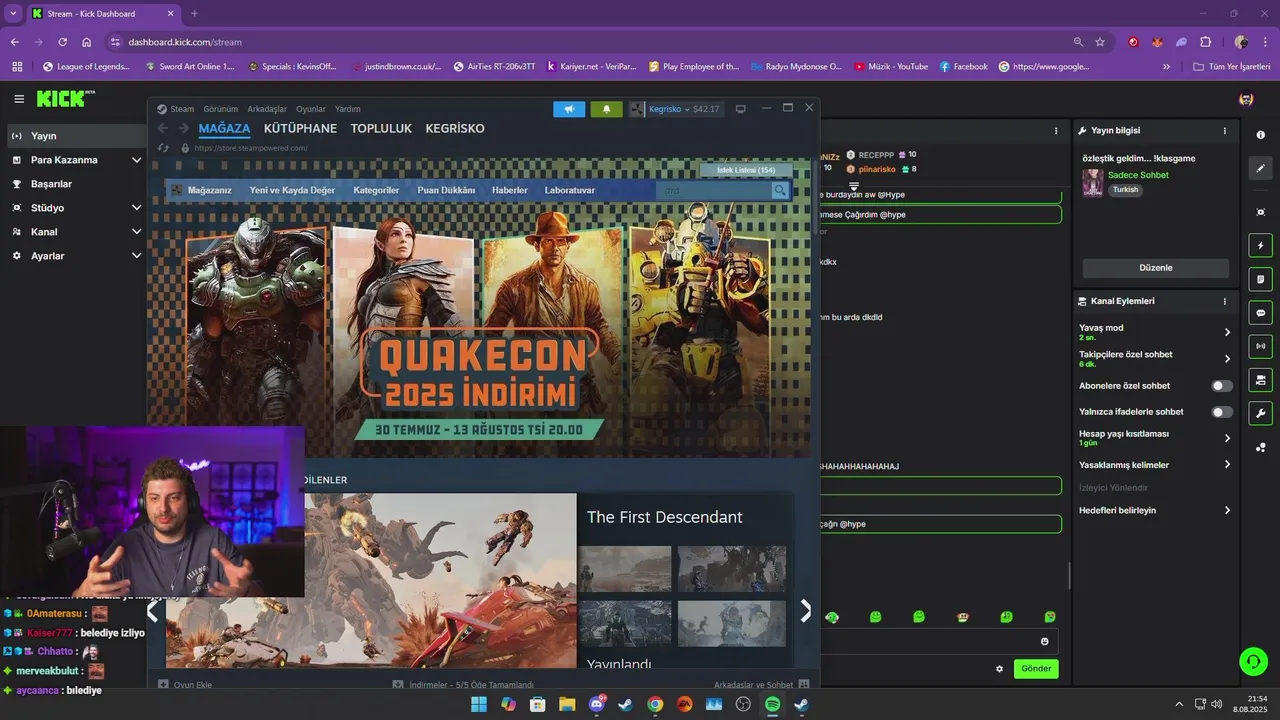Open The First Descendant title

[x=665, y=517]
